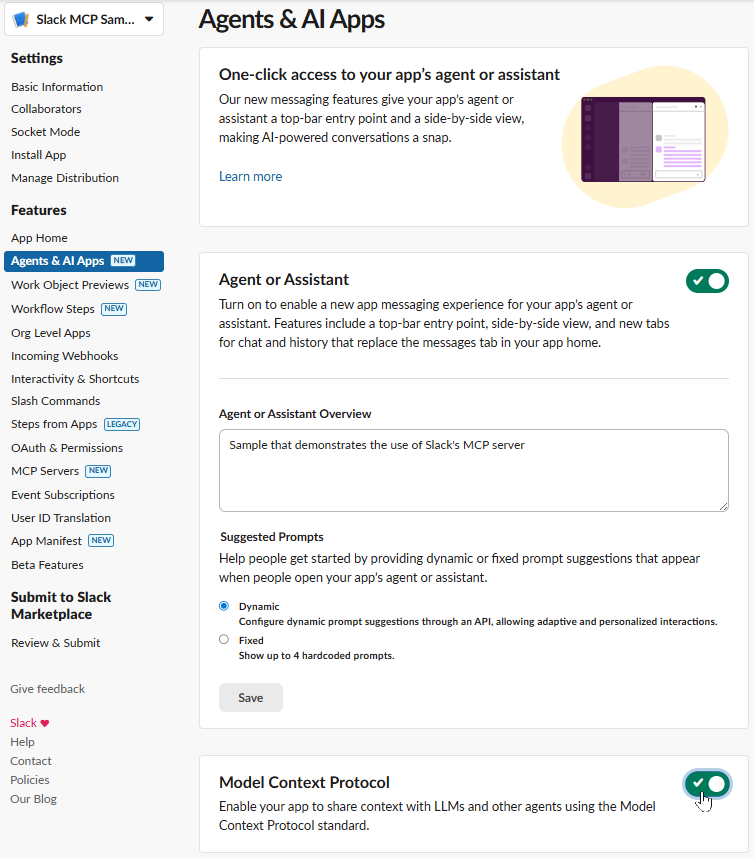Screen dimensions: 754x858
Task: Open Basic Information settings page
Action: pos(57,87)
